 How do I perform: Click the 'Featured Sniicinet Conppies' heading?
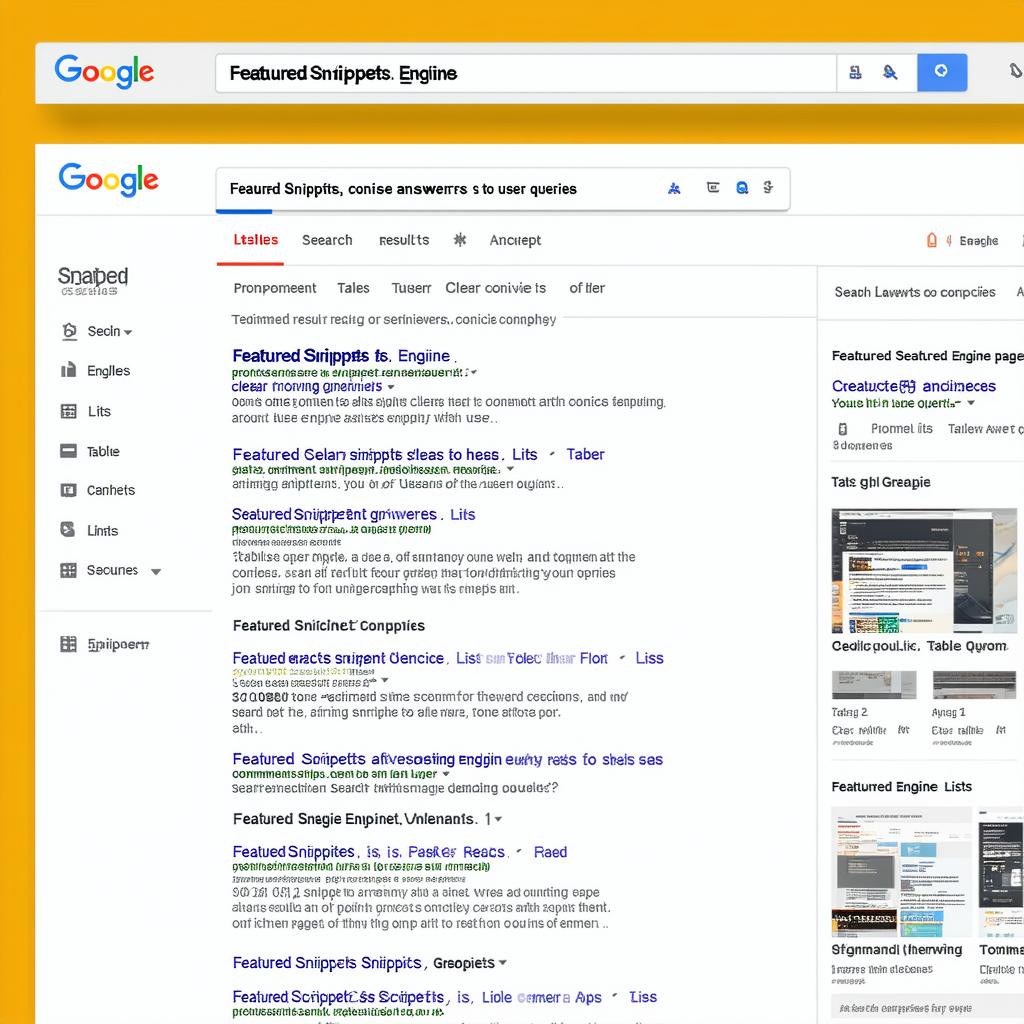pos(328,626)
